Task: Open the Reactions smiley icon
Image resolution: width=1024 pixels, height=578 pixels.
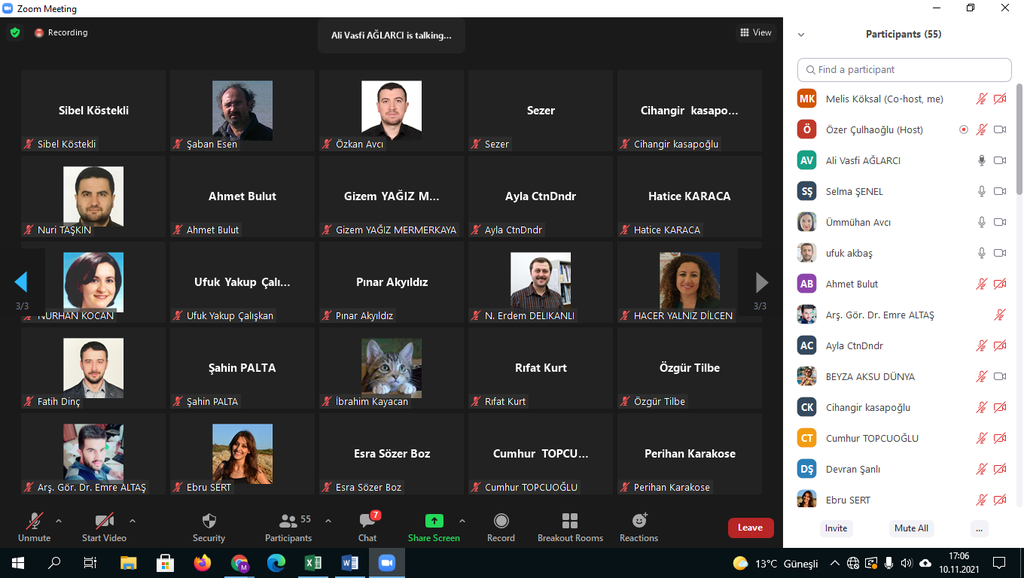Action: [x=639, y=521]
